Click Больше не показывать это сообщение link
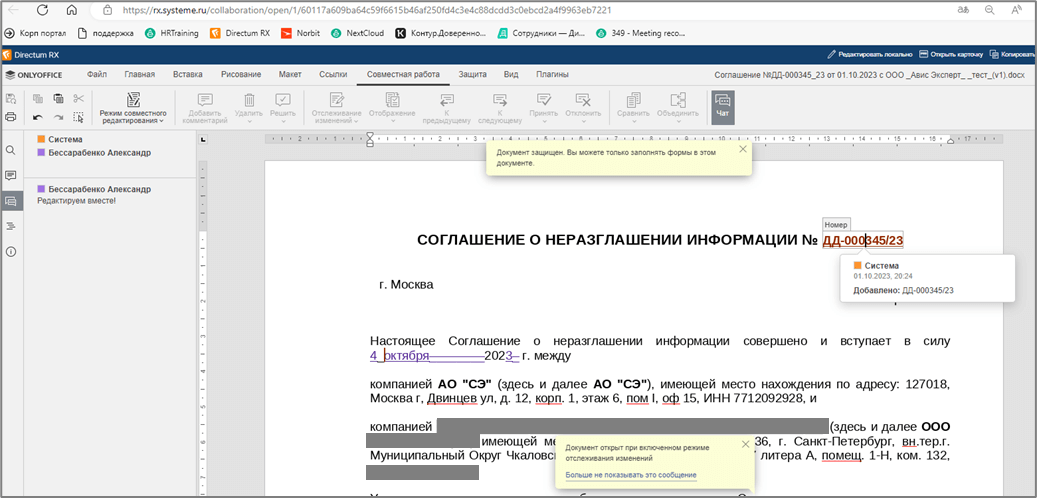The width and height of the screenshot is (1037, 498). coord(631,476)
